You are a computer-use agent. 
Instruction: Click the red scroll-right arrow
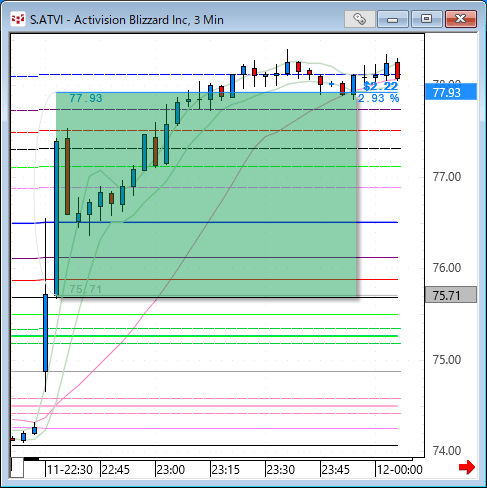467,467
